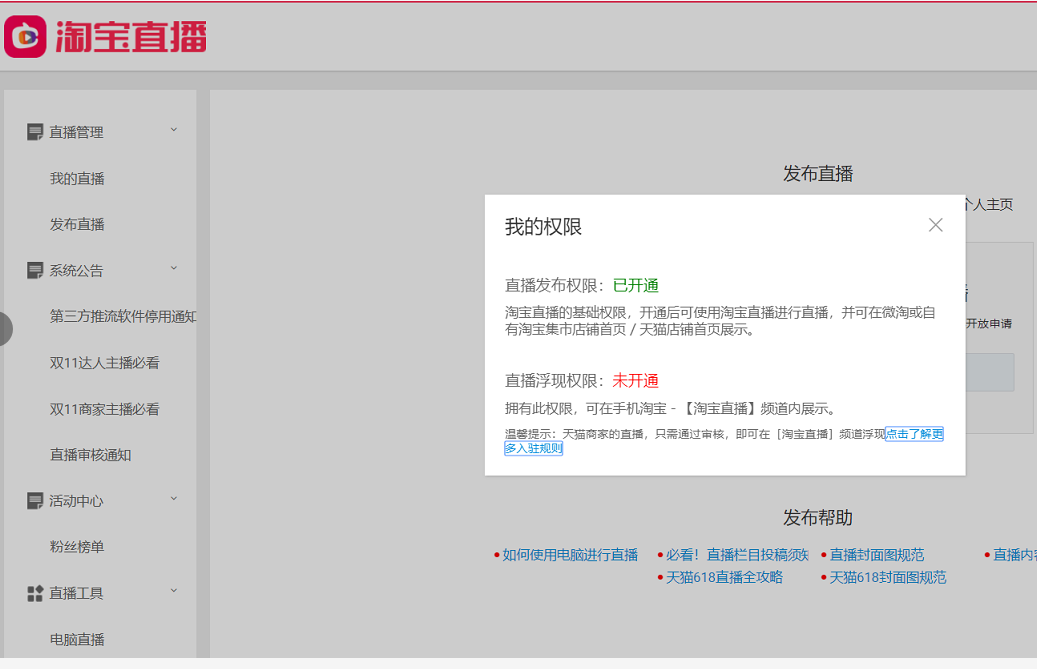1037x669 pixels.
Task: Open 天猫618封面图规范 help link
Action: [x=888, y=578]
